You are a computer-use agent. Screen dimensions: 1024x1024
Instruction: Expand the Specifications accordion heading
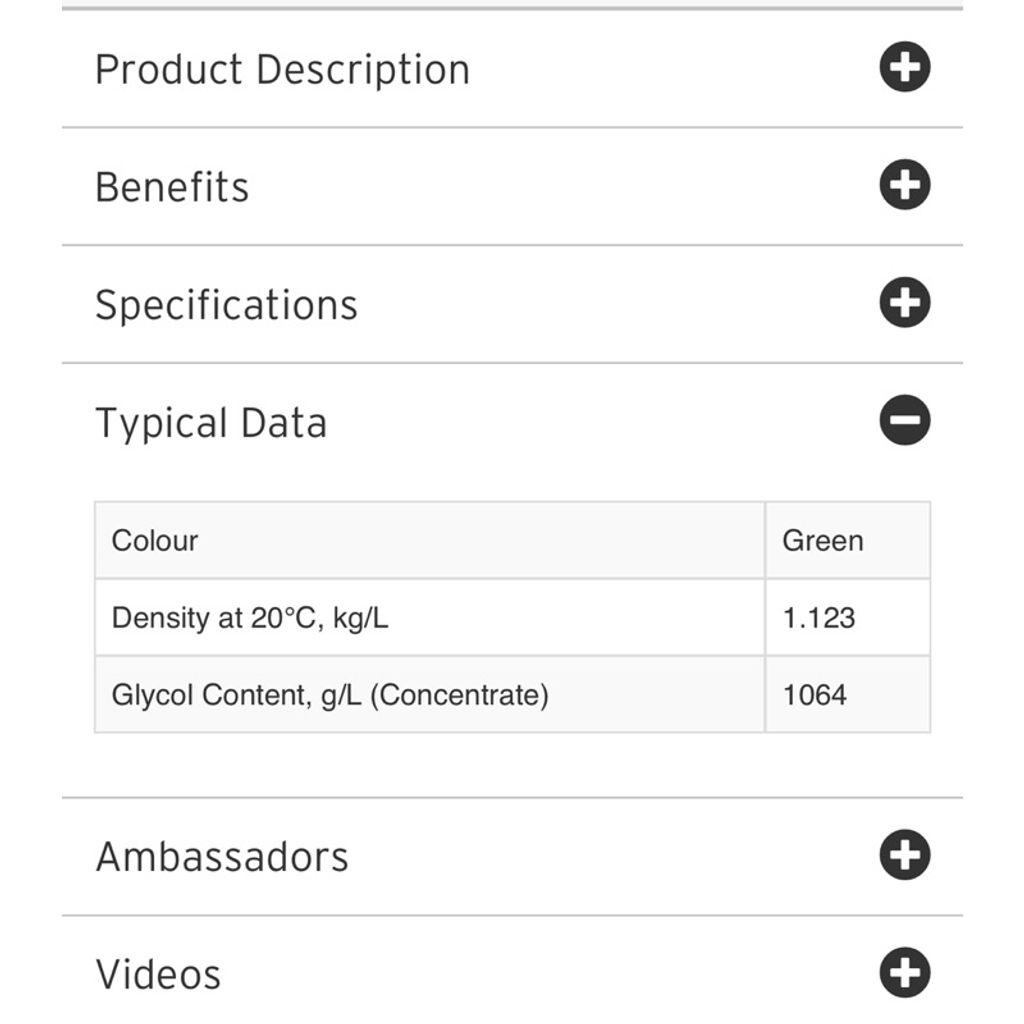click(227, 306)
